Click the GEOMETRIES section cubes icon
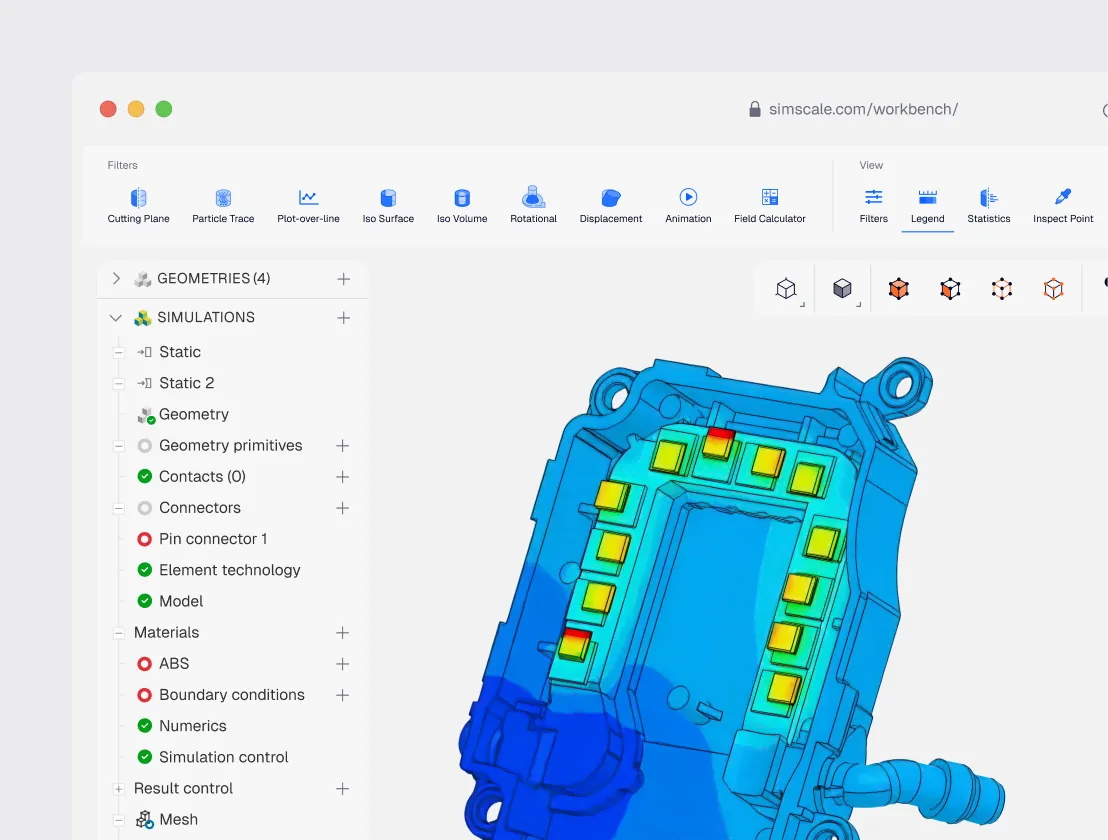The image size is (1108, 840). click(143, 279)
